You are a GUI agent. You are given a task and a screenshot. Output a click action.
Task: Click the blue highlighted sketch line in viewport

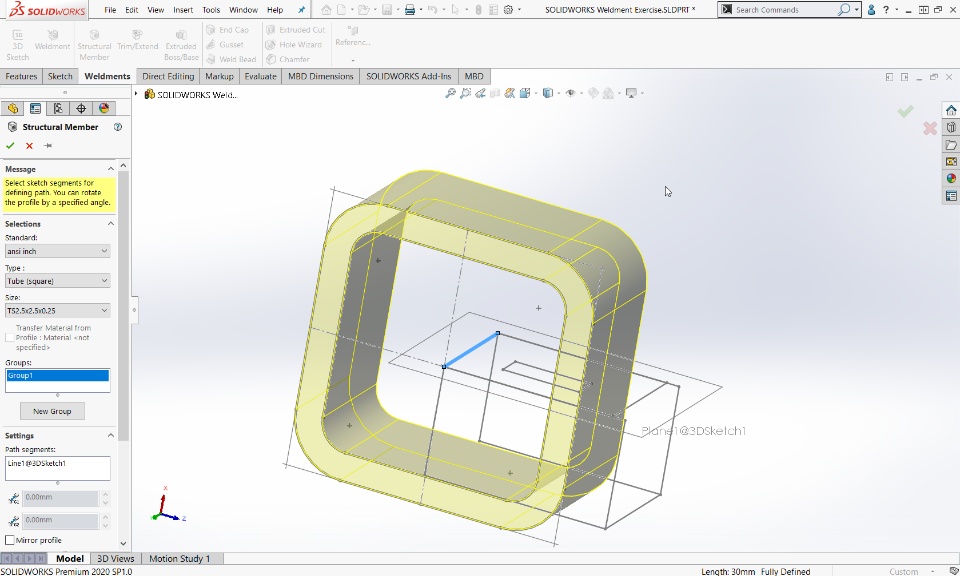point(471,350)
